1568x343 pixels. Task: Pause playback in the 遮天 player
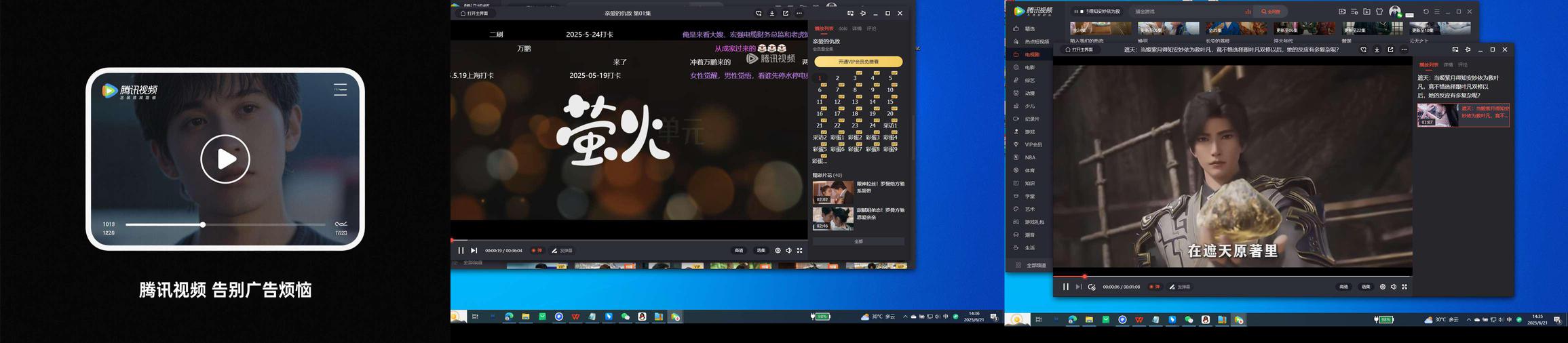(x=1065, y=287)
